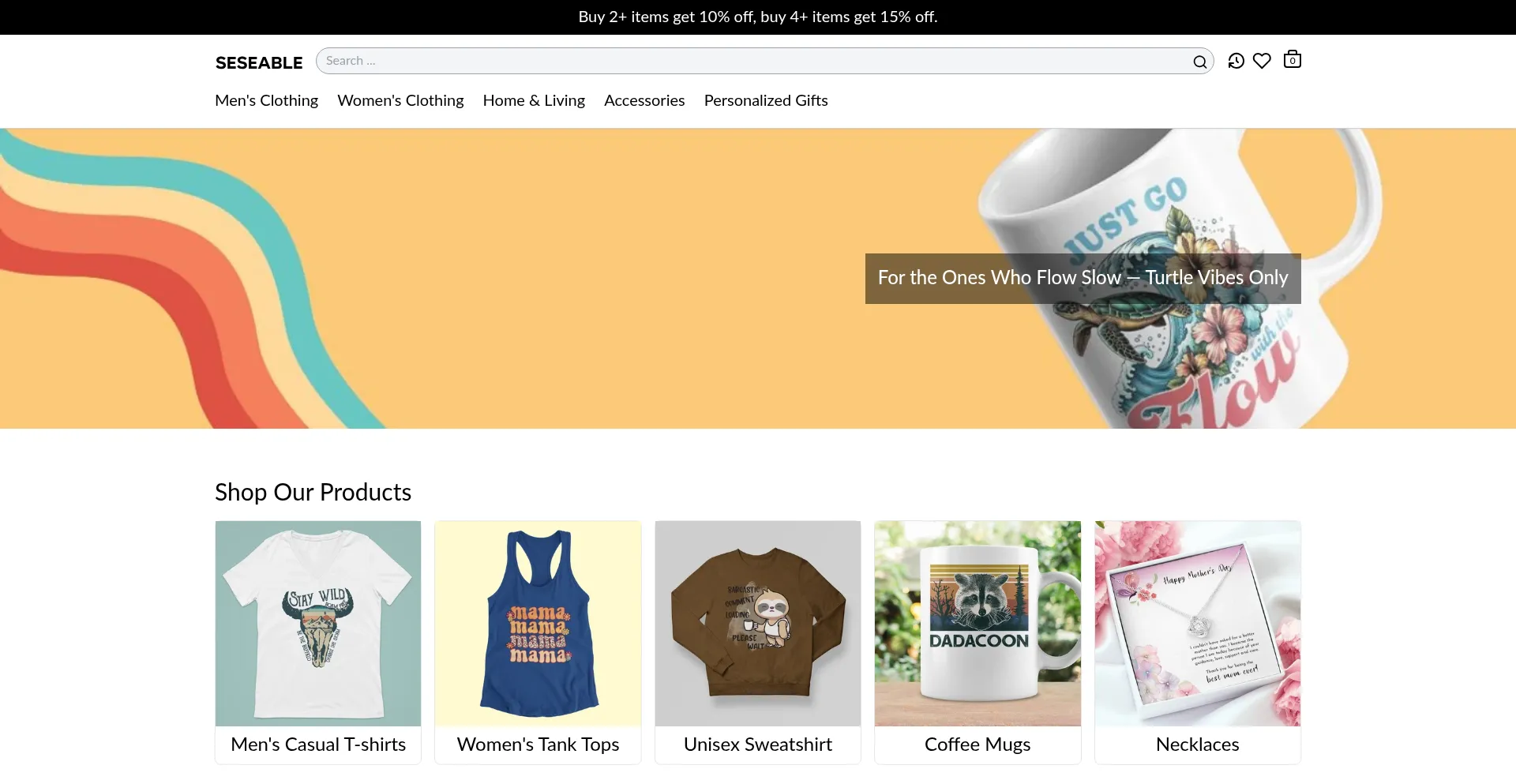Click the blue mama tank top image
Screen dimensions: 1516x784
coord(538,623)
